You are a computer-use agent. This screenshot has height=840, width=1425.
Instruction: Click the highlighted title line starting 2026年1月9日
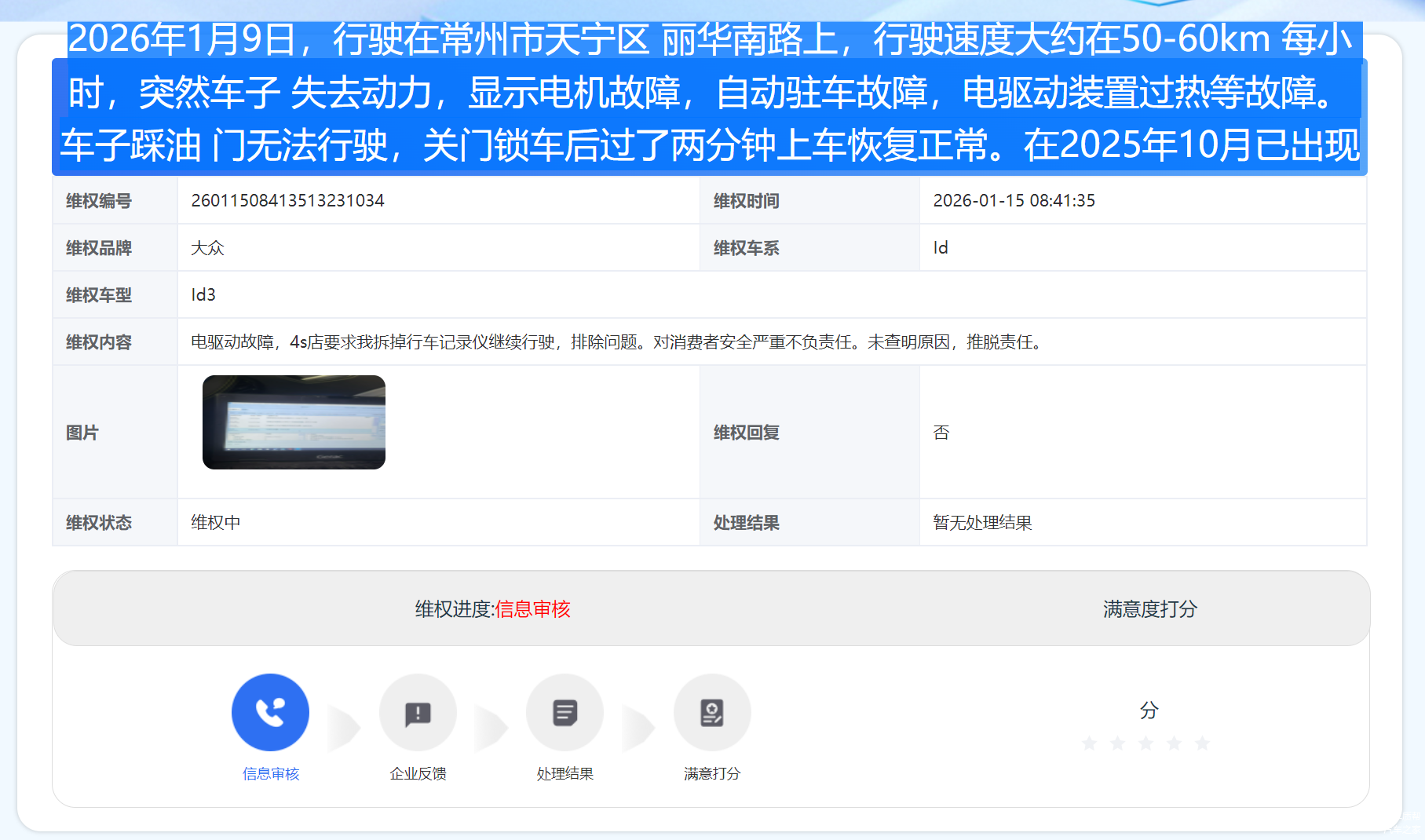(711, 39)
